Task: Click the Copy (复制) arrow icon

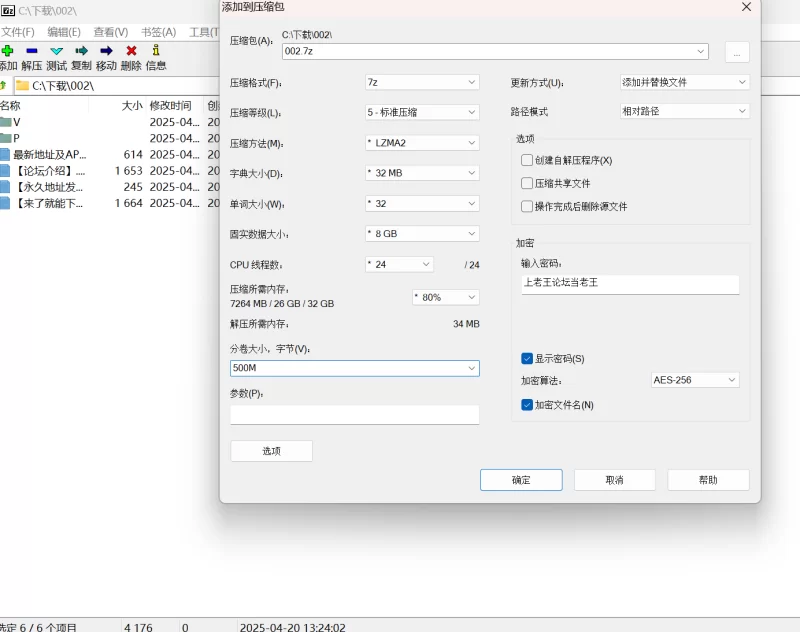Action: pyautogui.click(x=81, y=50)
